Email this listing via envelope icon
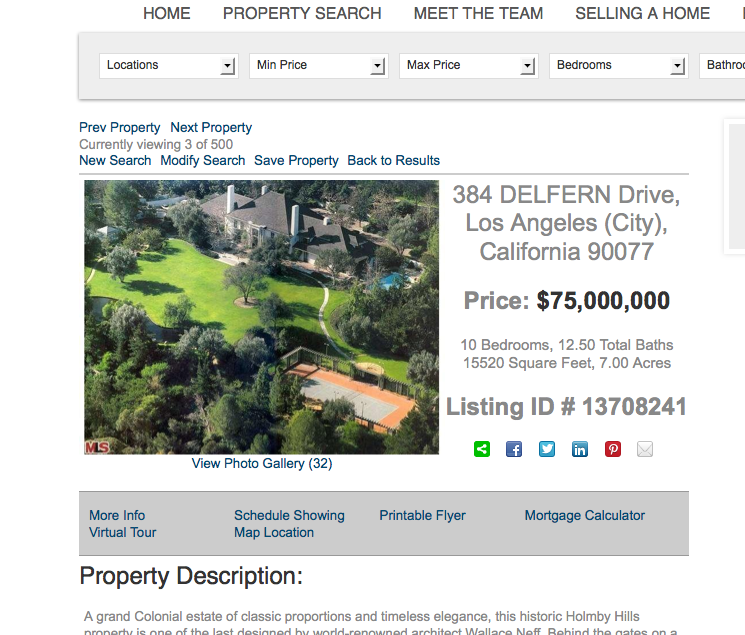745x635 pixels. 645,449
